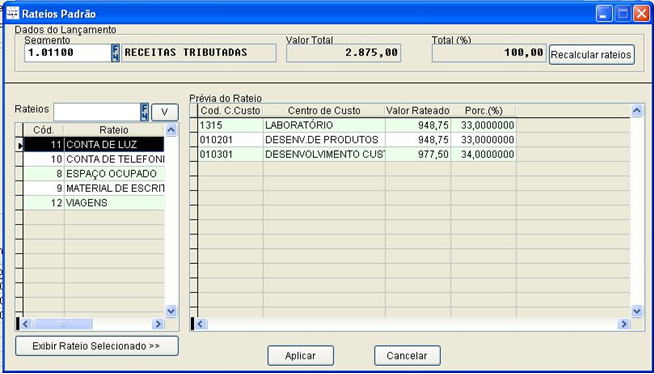
Task: Select the CONTA DE TELEFONE rateio row
Action: coord(94,159)
